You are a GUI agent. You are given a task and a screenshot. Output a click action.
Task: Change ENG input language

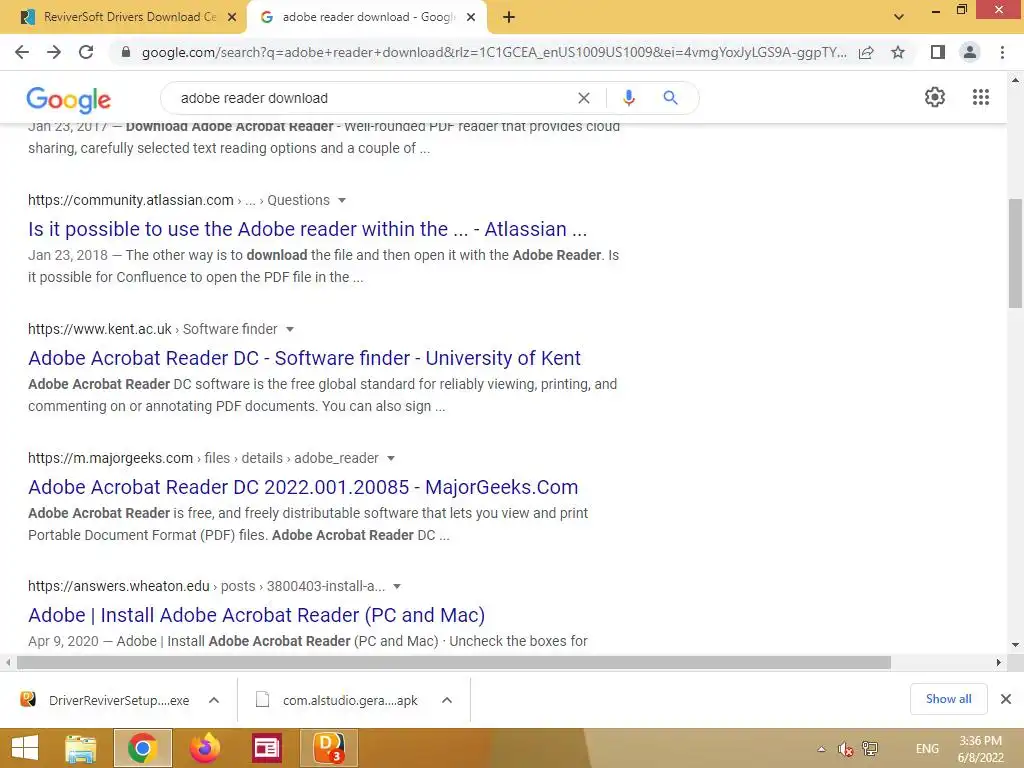point(927,749)
